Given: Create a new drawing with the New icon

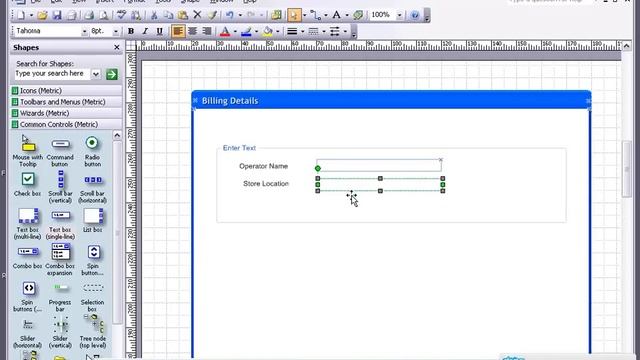Looking at the screenshot, I should pyautogui.click(x=20, y=16).
